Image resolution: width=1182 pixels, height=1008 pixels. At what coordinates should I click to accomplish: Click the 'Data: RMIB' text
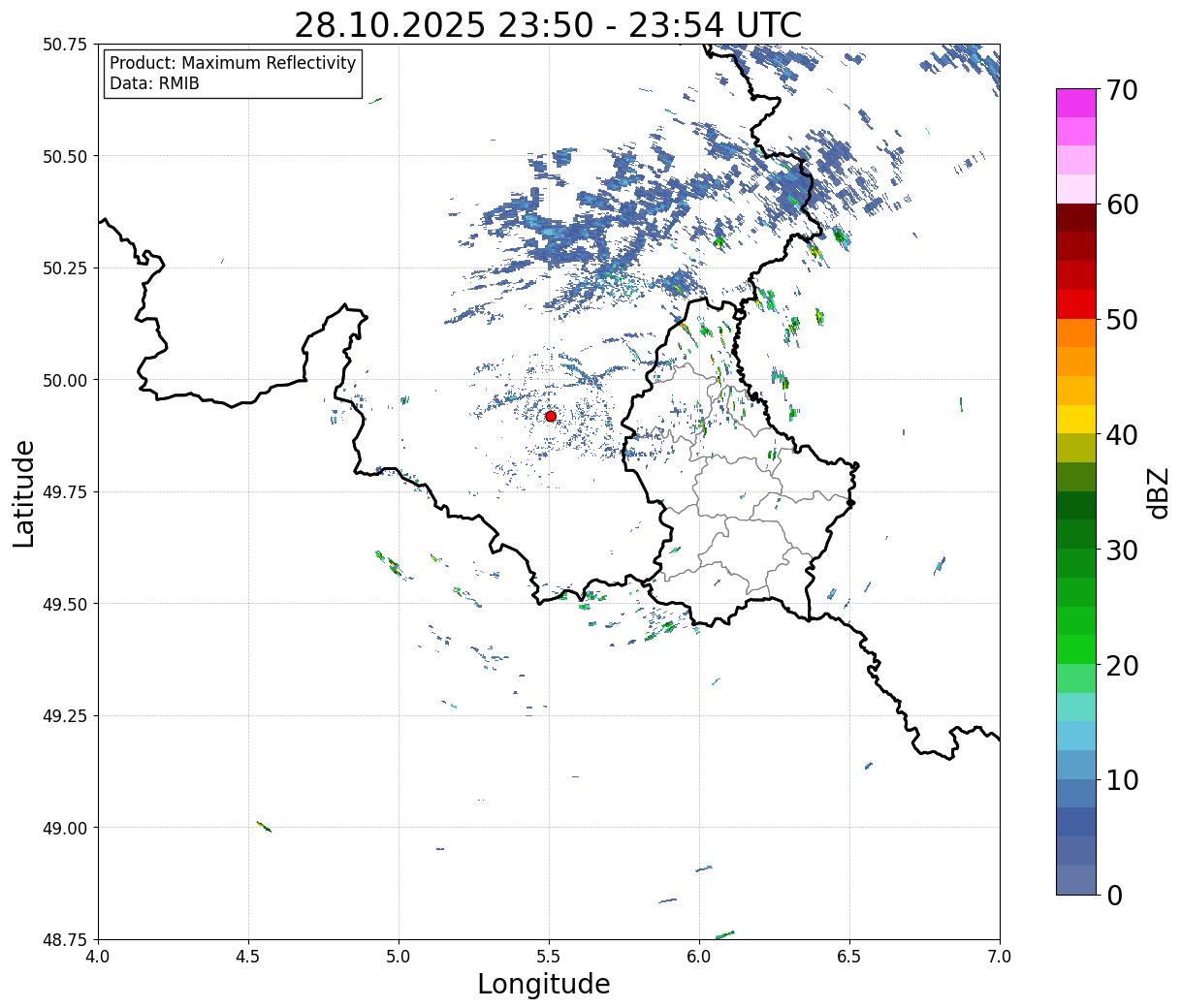pos(154,84)
